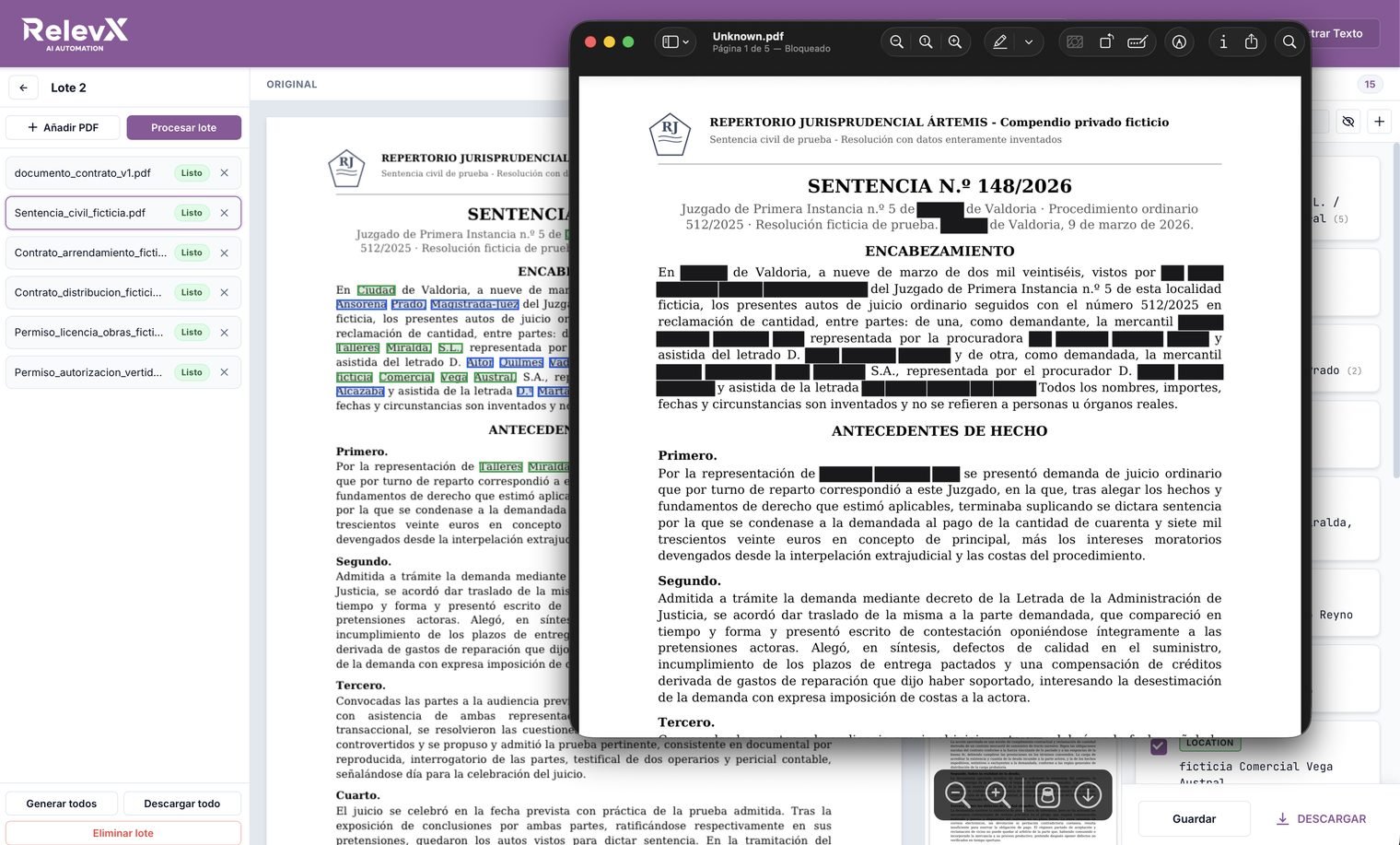The width and height of the screenshot is (1400, 845).
Task: Click the yellow minimize button of Preview
Action: pyautogui.click(x=609, y=41)
